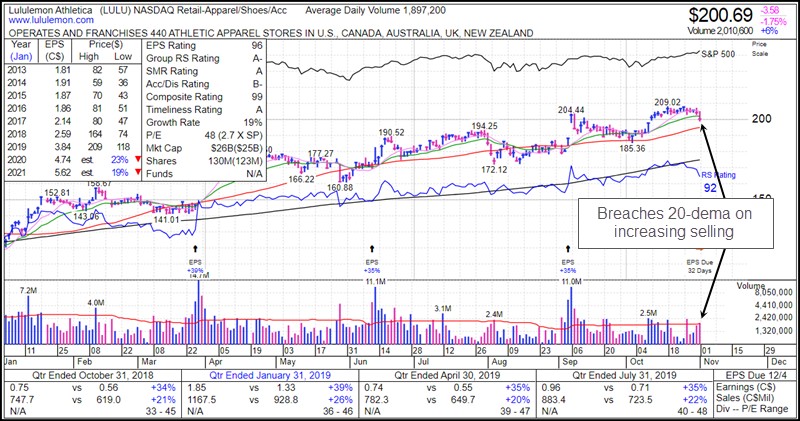Viewport: 800px width, 421px height.
Task: Click the Growth Rate 19% row
Action: 204,122
